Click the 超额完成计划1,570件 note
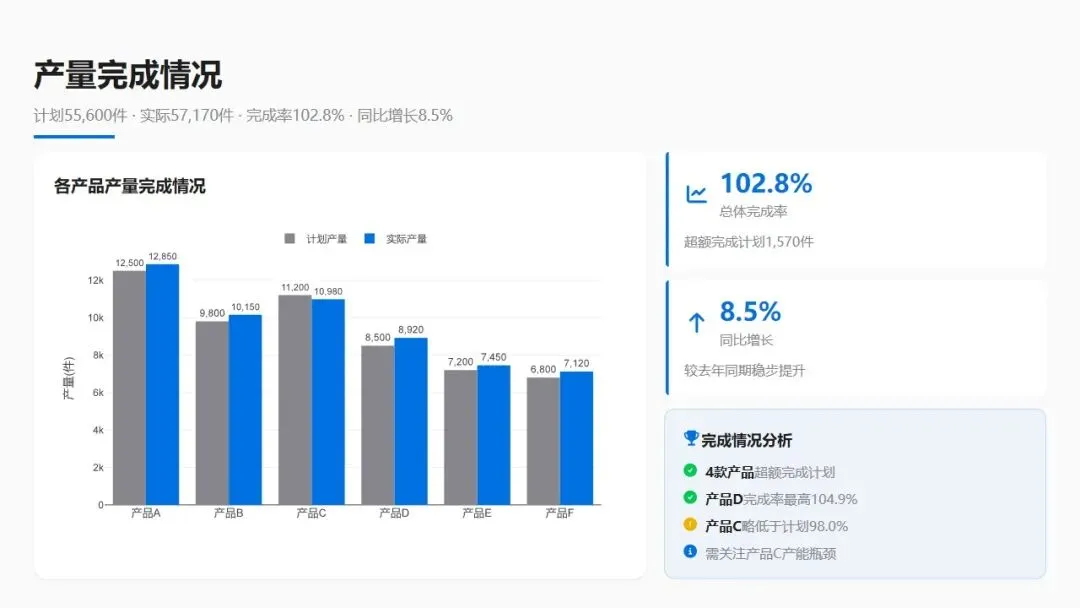 tap(749, 242)
